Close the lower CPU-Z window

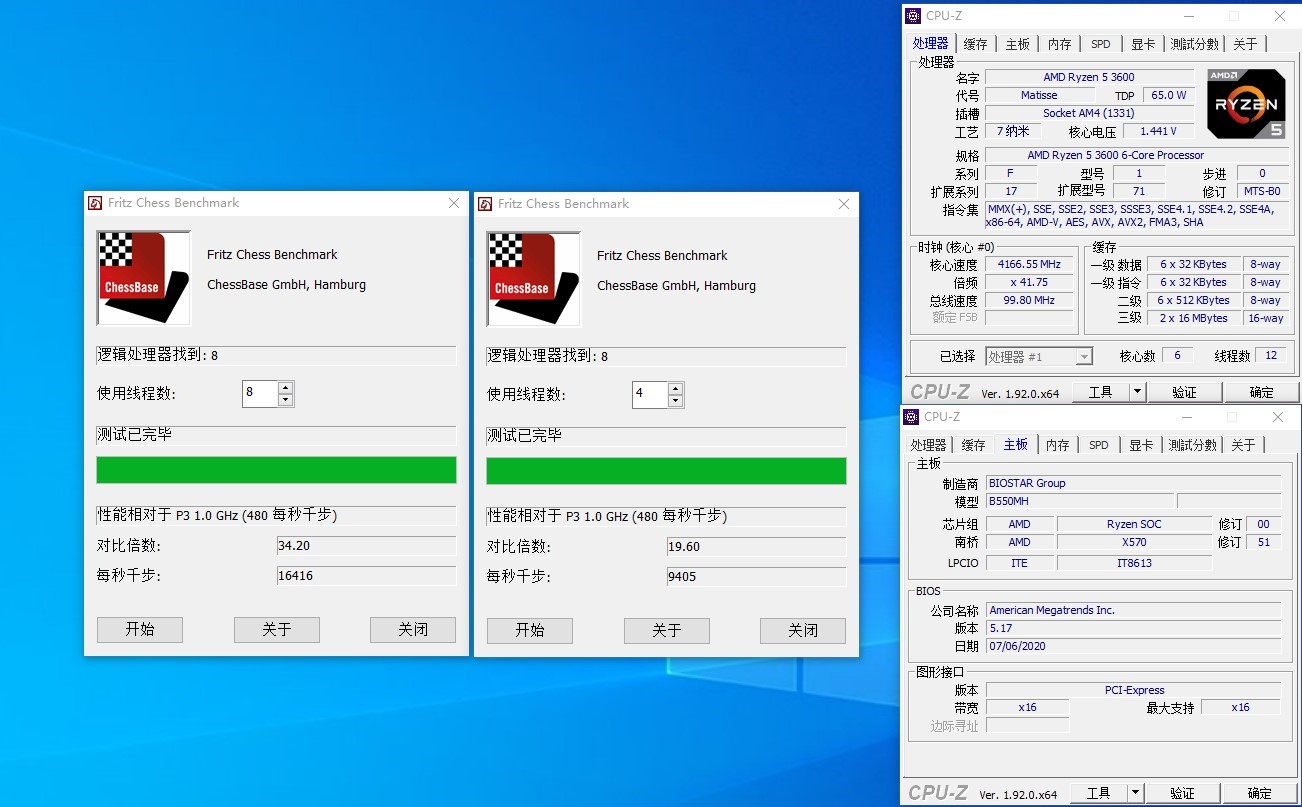coord(1278,417)
